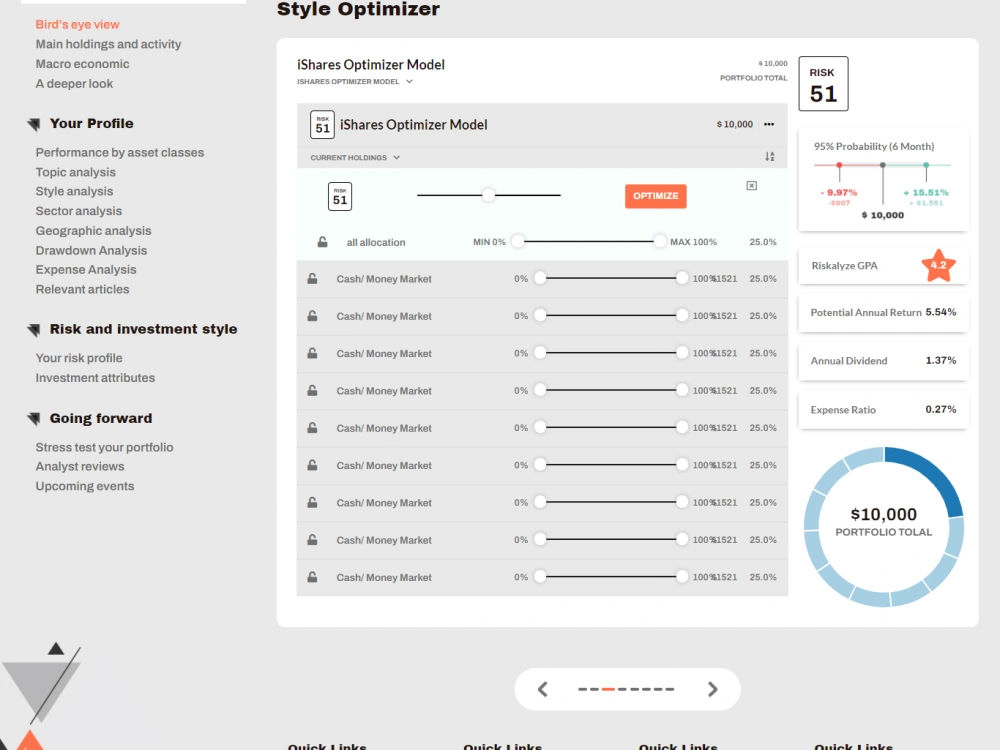Open Analyst reviews

click(x=80, y=467)
